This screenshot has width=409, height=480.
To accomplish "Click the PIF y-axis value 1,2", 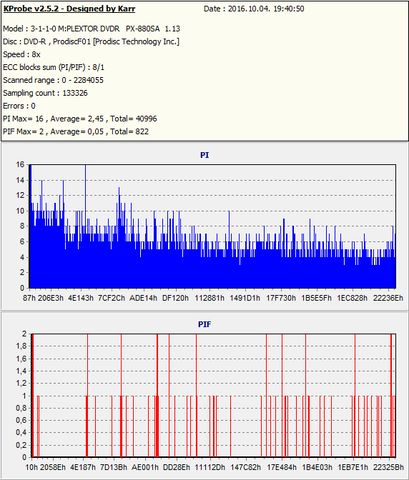I will pos(22,383).
